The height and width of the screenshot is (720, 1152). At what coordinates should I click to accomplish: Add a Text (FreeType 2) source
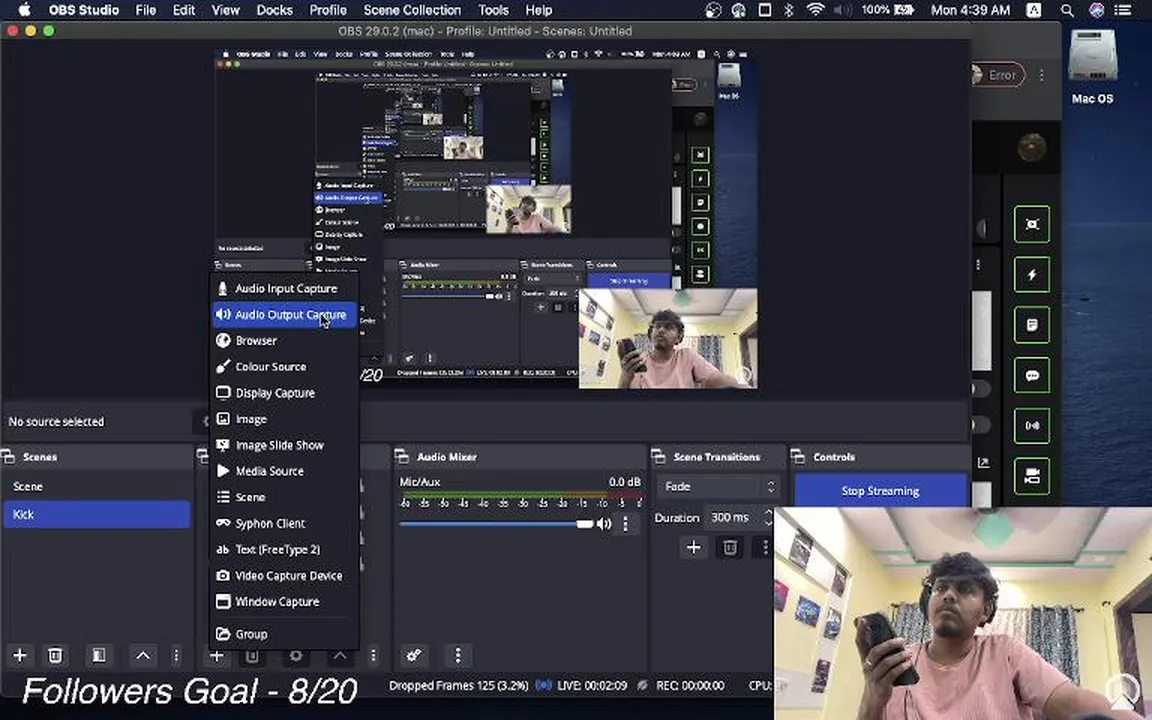point(284,550)
